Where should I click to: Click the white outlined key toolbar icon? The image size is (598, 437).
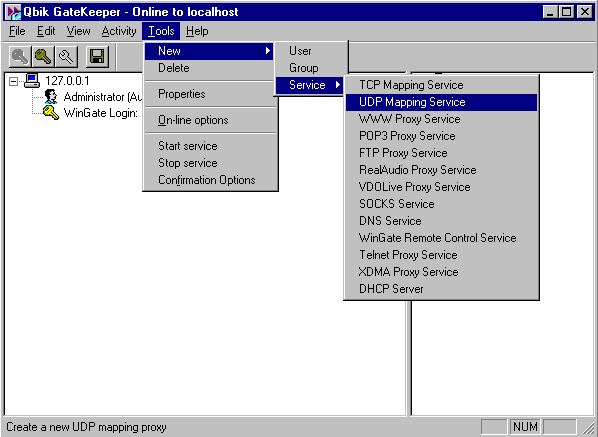(66, 57)
